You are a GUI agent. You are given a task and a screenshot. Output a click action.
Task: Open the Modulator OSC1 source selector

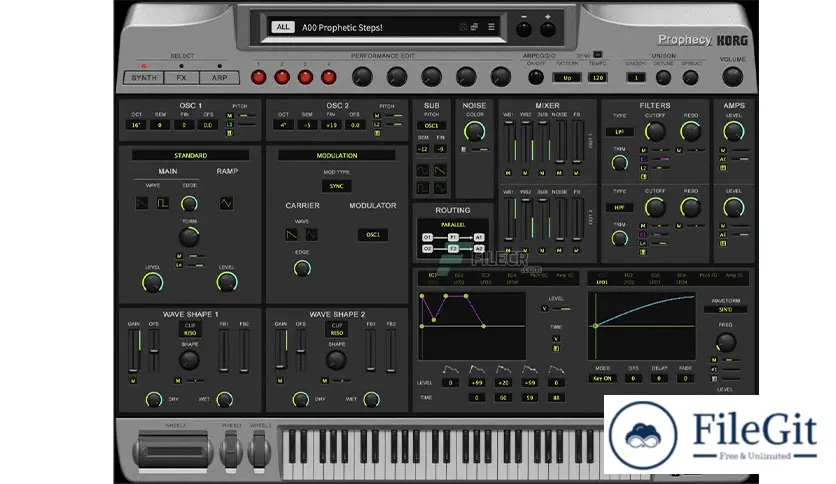tap(373, 235)
